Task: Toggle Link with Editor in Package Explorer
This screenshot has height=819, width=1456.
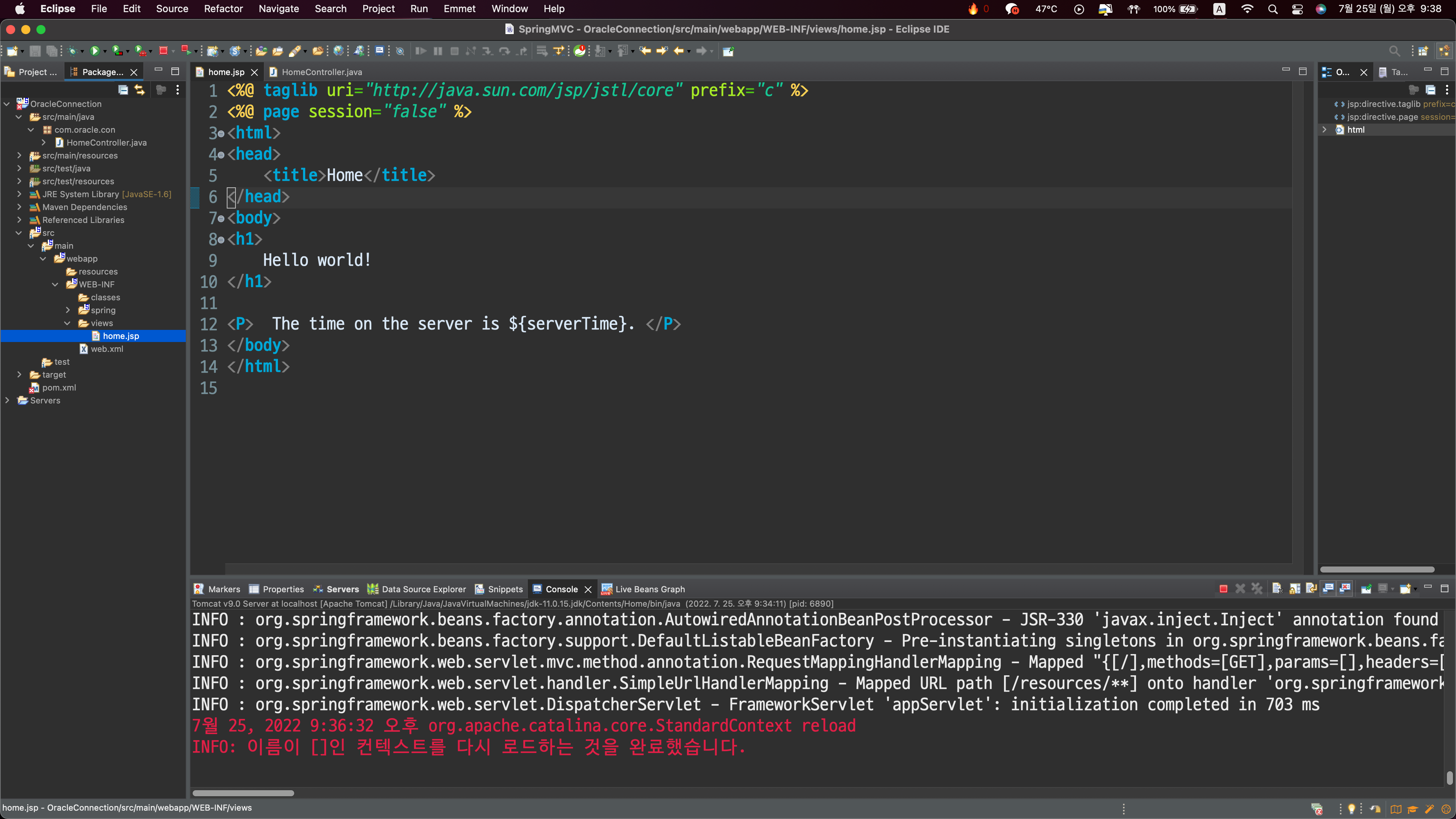Action: pos(140,90)
